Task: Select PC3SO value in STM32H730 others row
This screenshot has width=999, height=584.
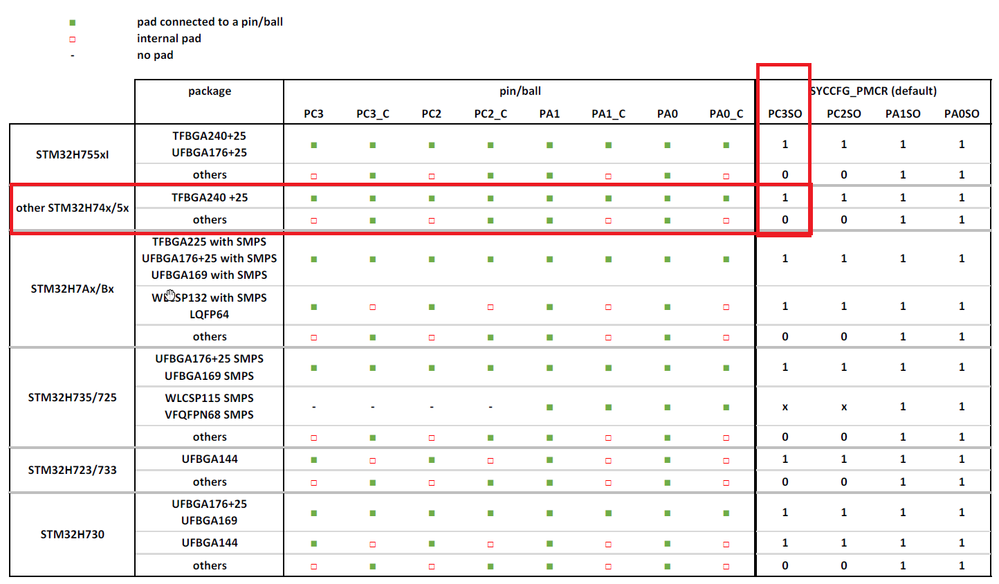Action: pyautogui.click(x=785, y=566)
